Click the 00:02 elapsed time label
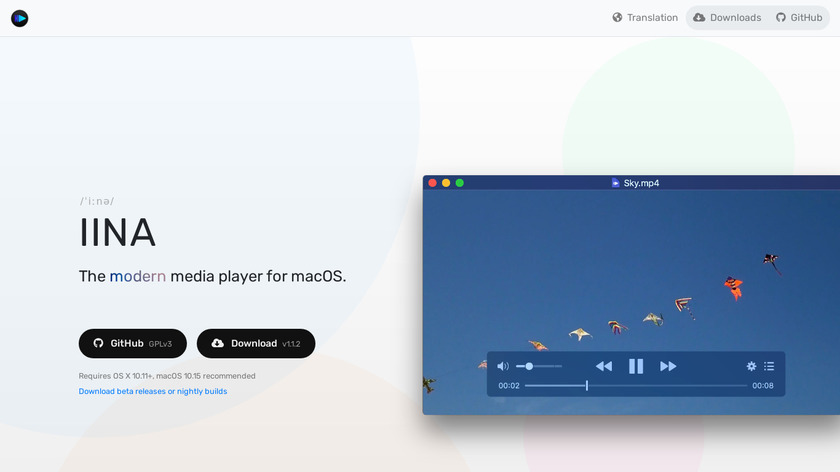Image resolution: width=840 pixels, height=472 pixels. tap(509, 386)
